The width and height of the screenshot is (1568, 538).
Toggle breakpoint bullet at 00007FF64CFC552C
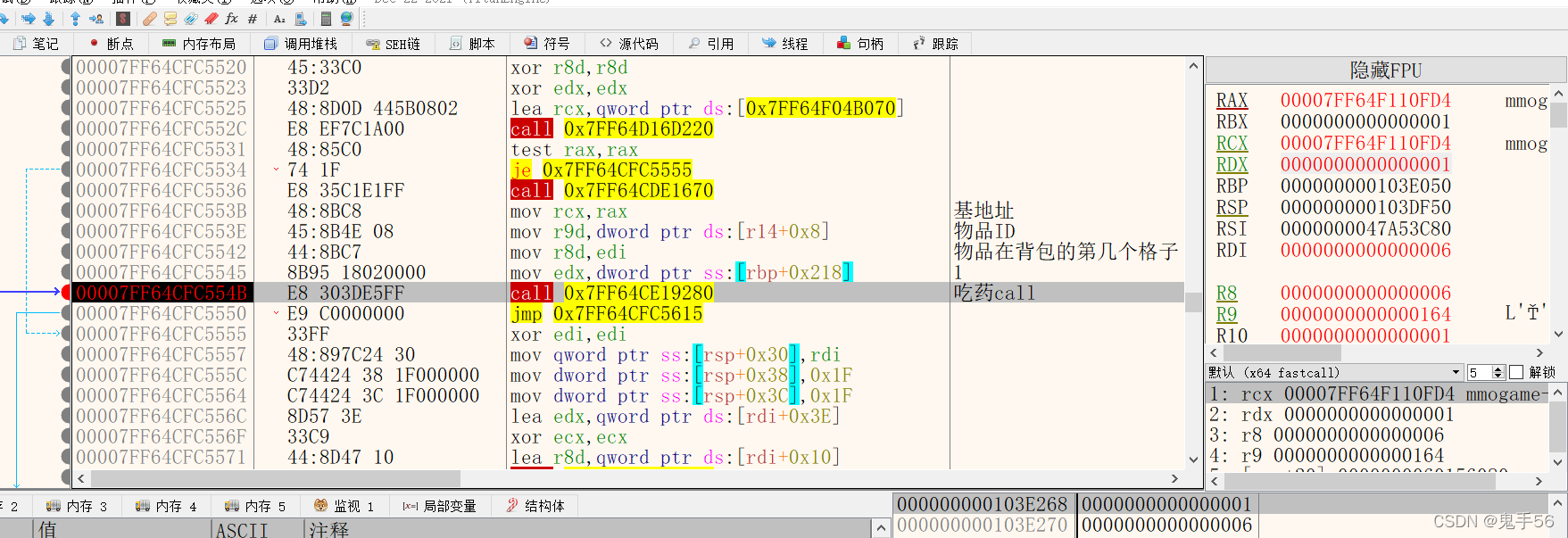click(66, 128)
